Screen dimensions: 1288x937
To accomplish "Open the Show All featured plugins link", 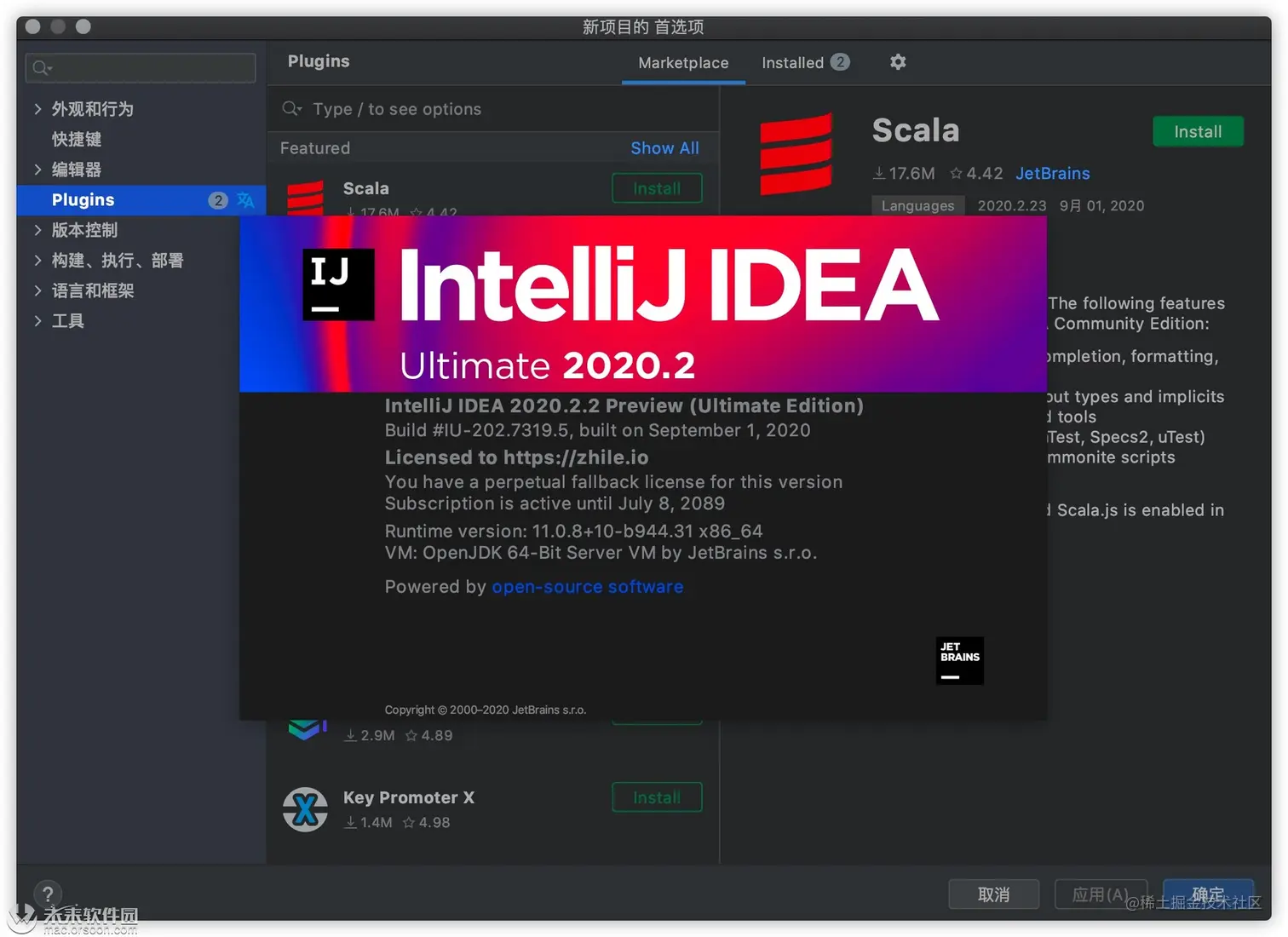I will point(664,148).
